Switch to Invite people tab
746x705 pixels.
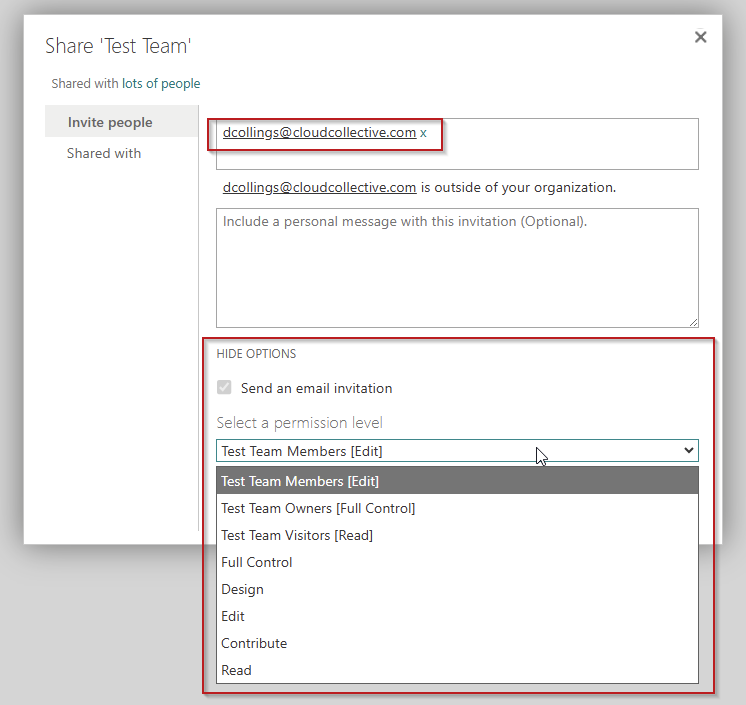110,122
